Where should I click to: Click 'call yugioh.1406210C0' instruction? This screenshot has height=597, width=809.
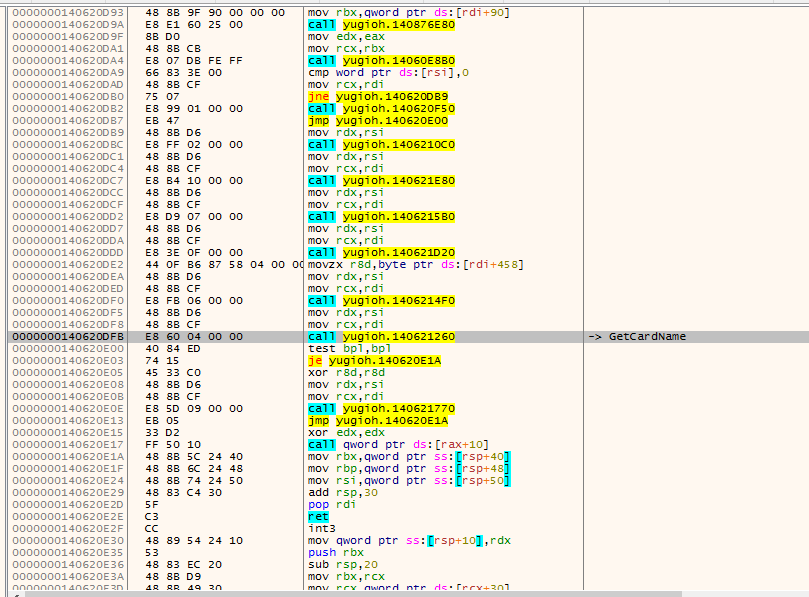pos(381,144)
